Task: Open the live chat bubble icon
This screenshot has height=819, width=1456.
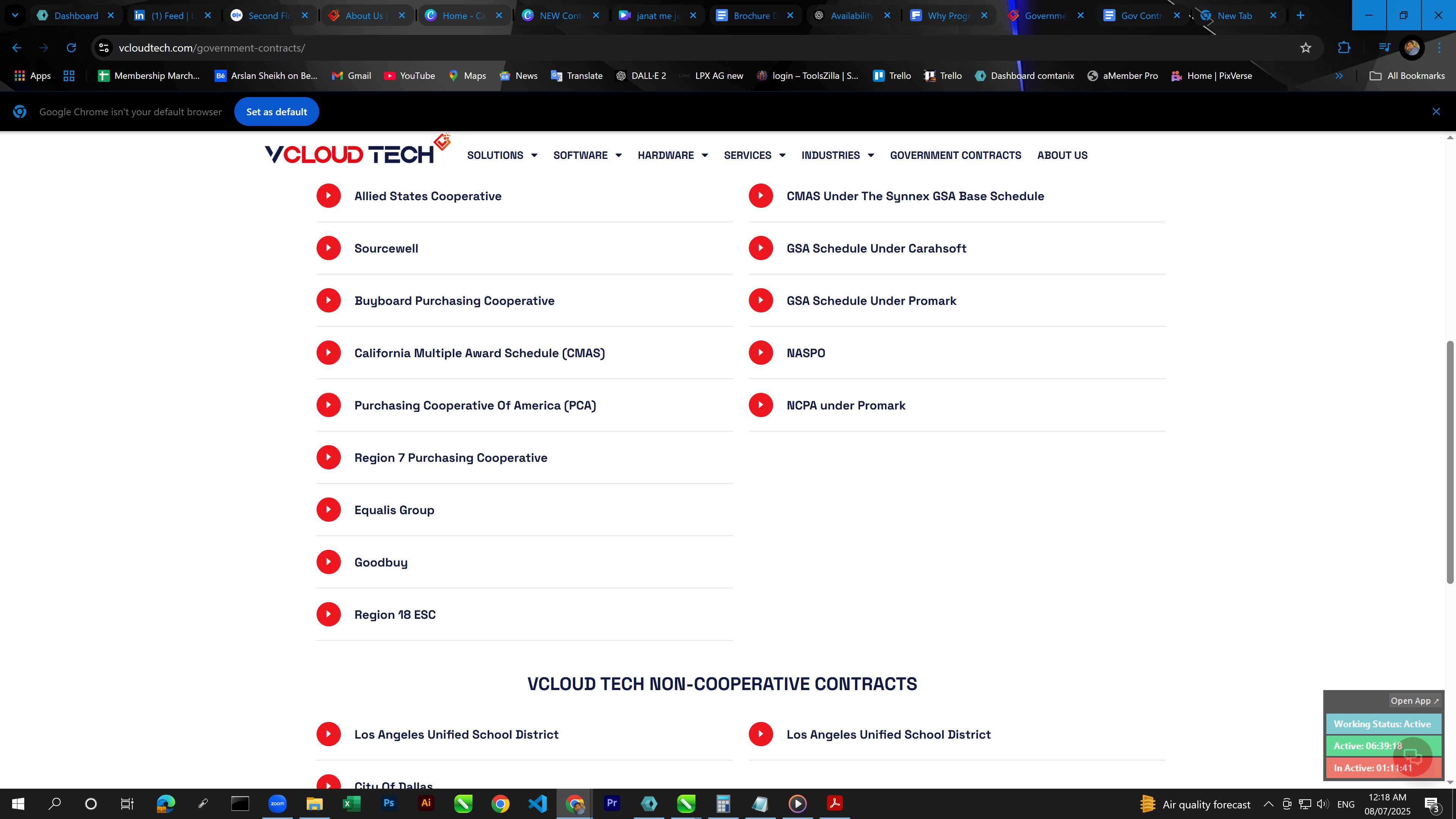Action: pos(1412,756)
